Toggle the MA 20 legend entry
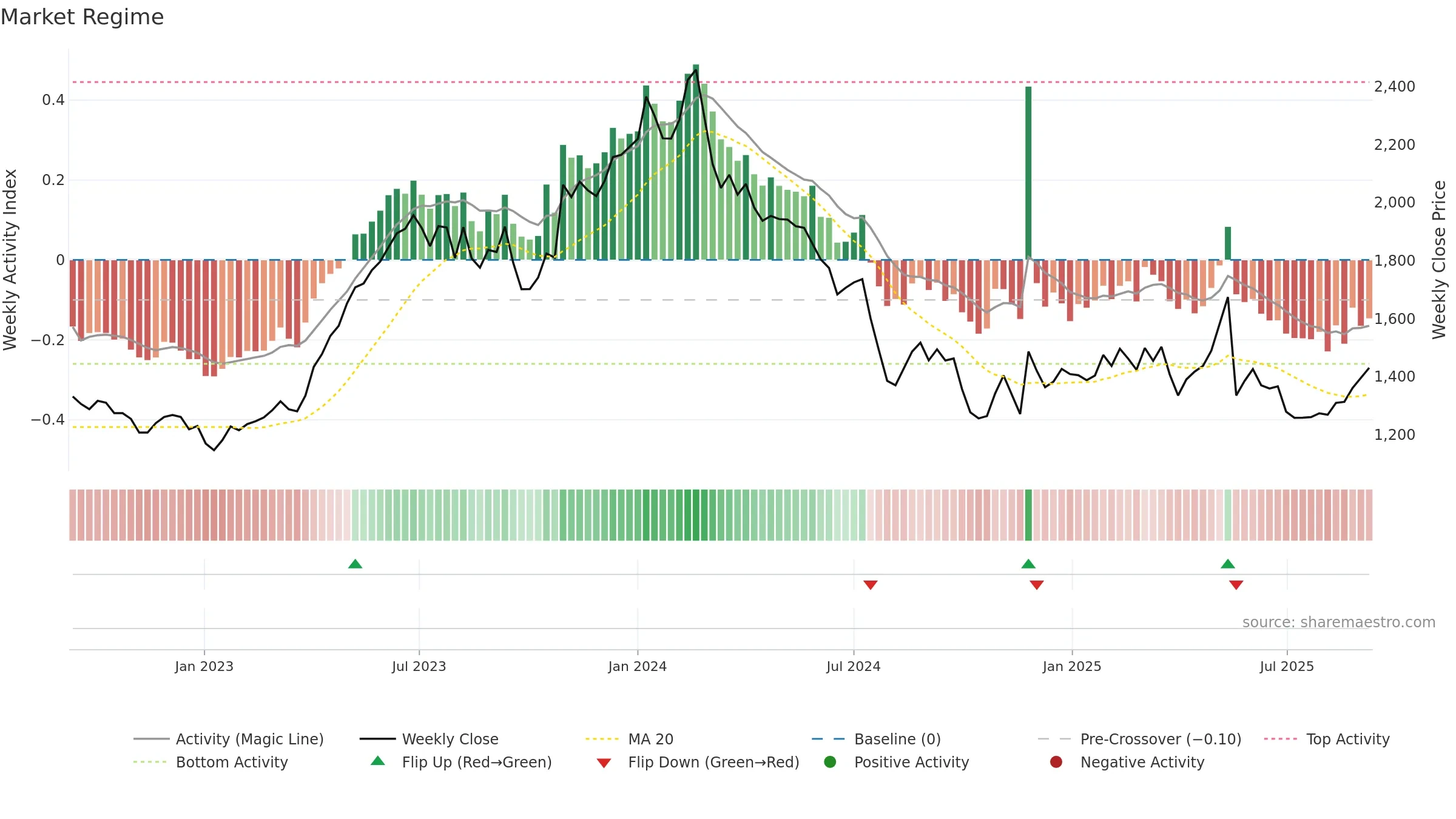 pos(630,739)
